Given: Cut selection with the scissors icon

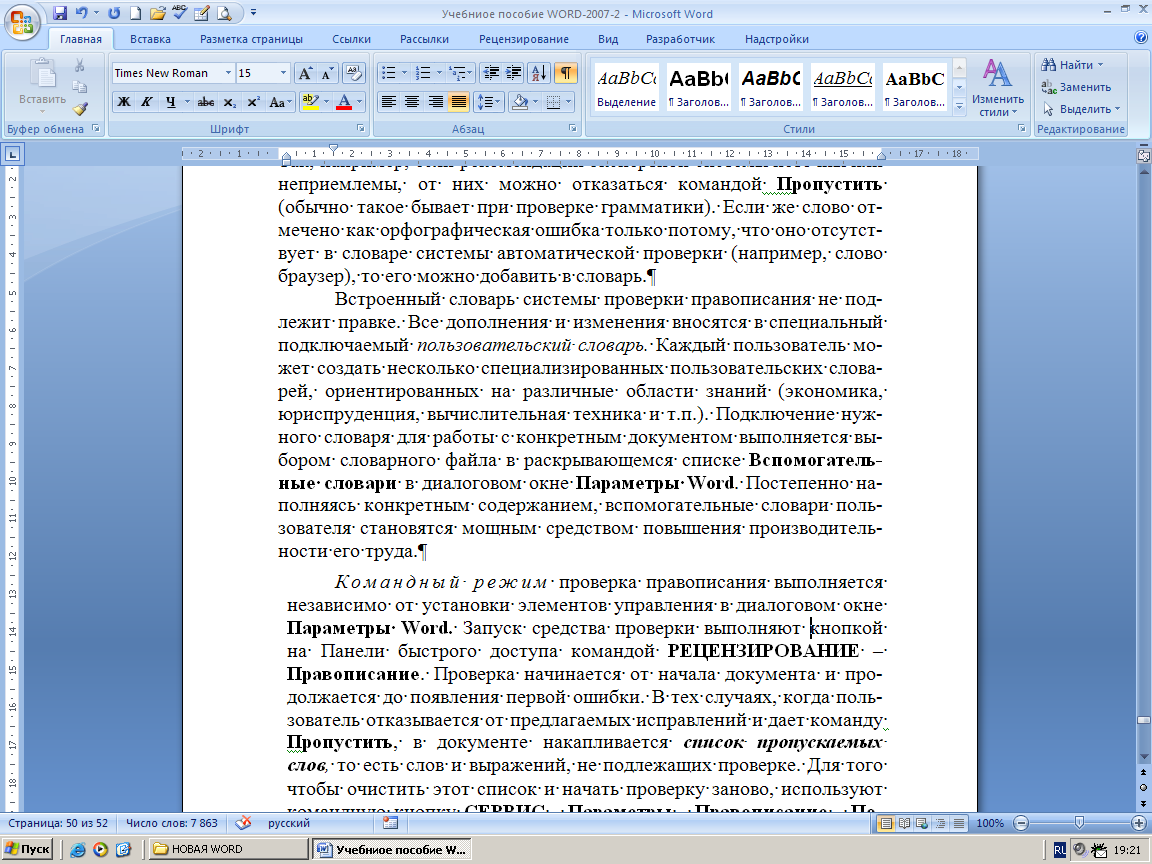Looking at the screenshot, I should point(79,66).
